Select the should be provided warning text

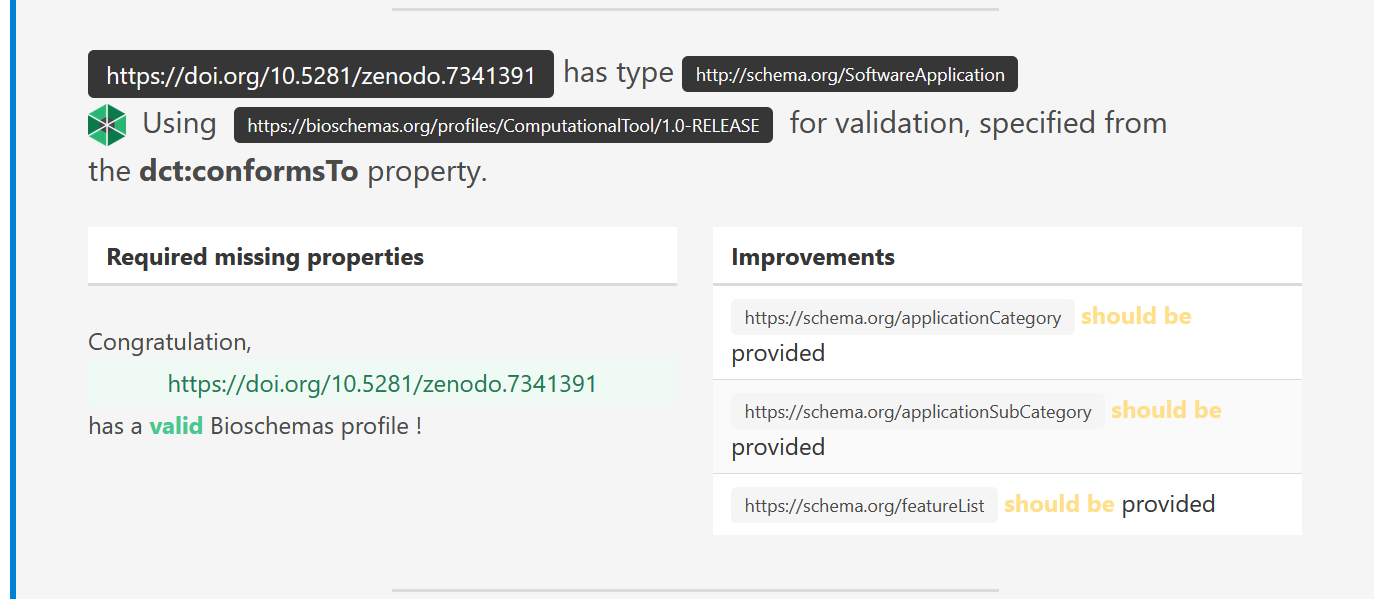pyautogui.click(x=1135, y=315)
